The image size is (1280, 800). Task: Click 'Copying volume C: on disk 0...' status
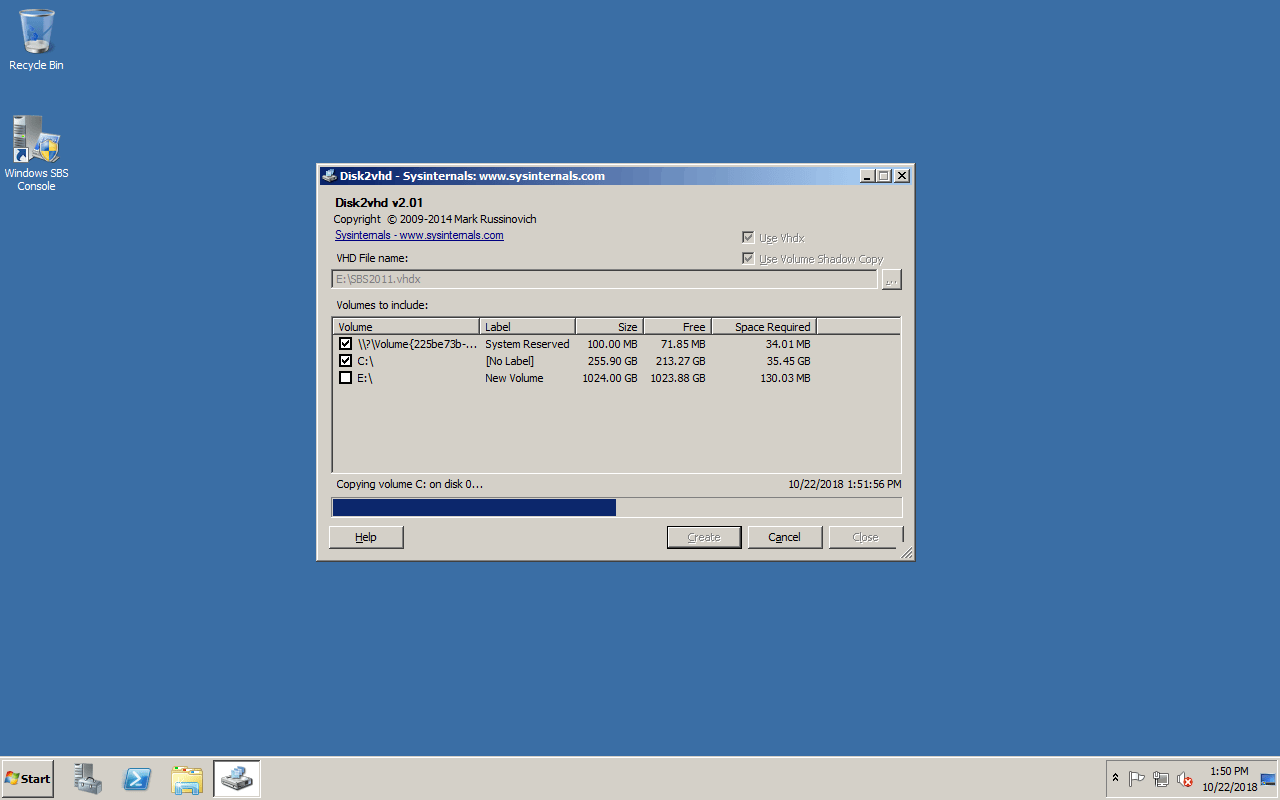410,484
